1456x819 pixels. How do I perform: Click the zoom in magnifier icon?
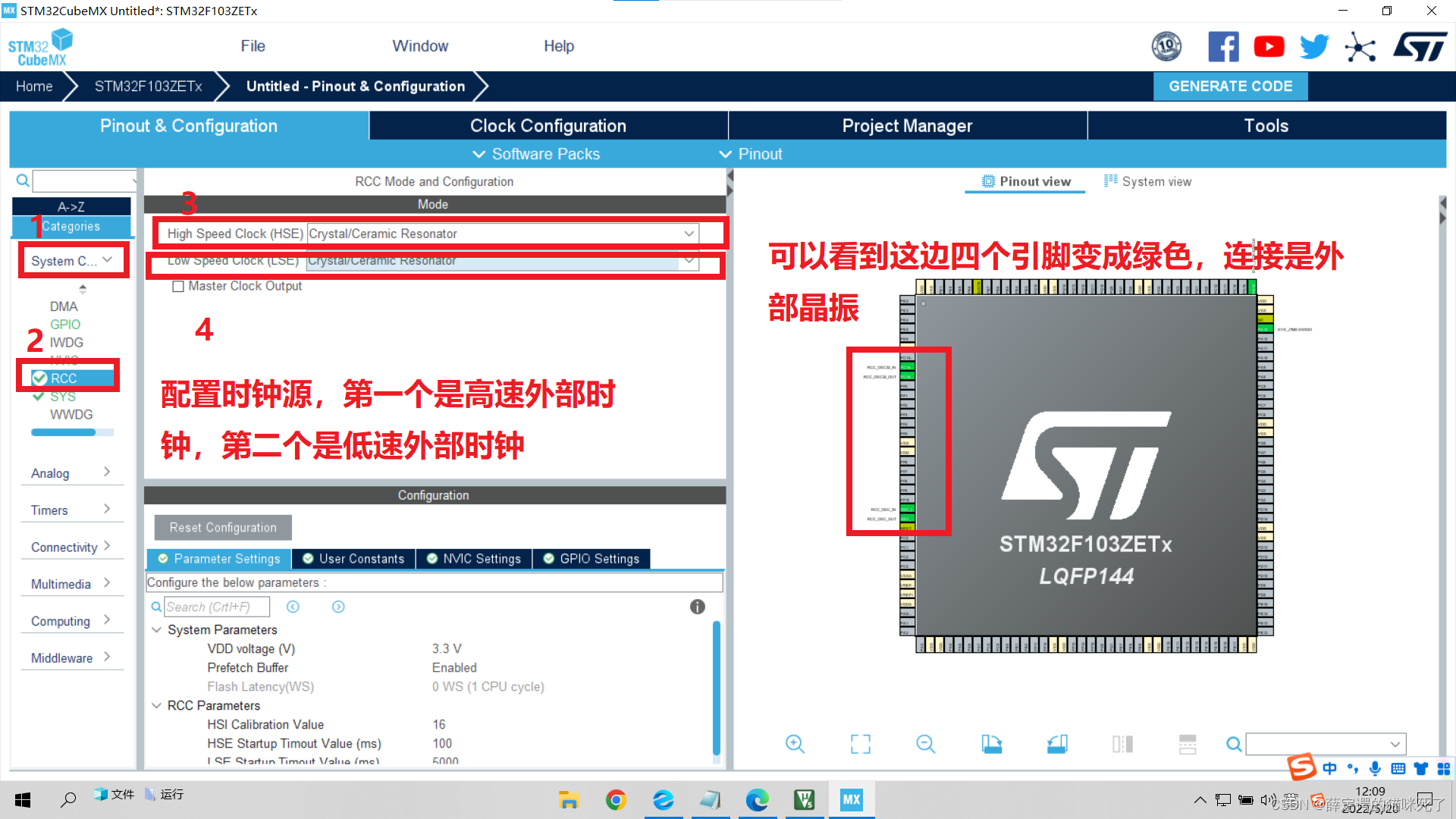(x=795, y=744)
